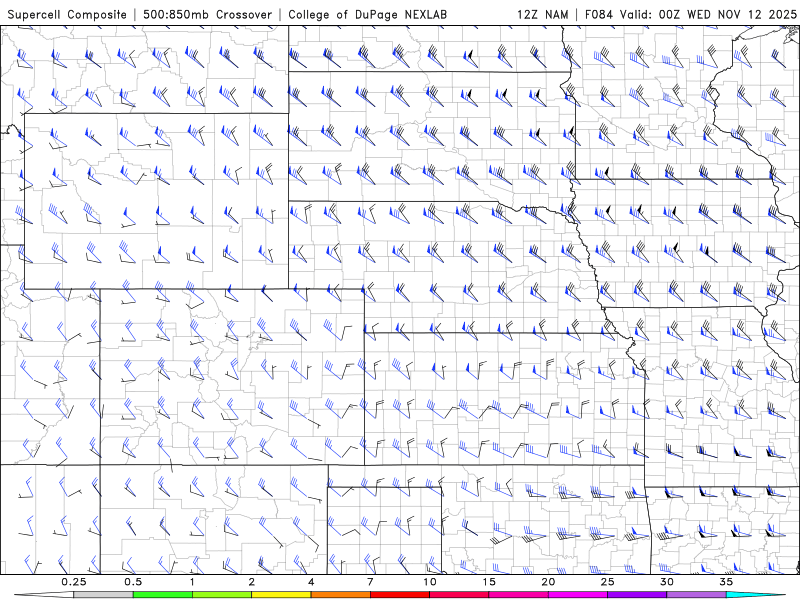Click the '10' color scale label
This screenshot has height=600, width=800.
click(x=430, y=582)
